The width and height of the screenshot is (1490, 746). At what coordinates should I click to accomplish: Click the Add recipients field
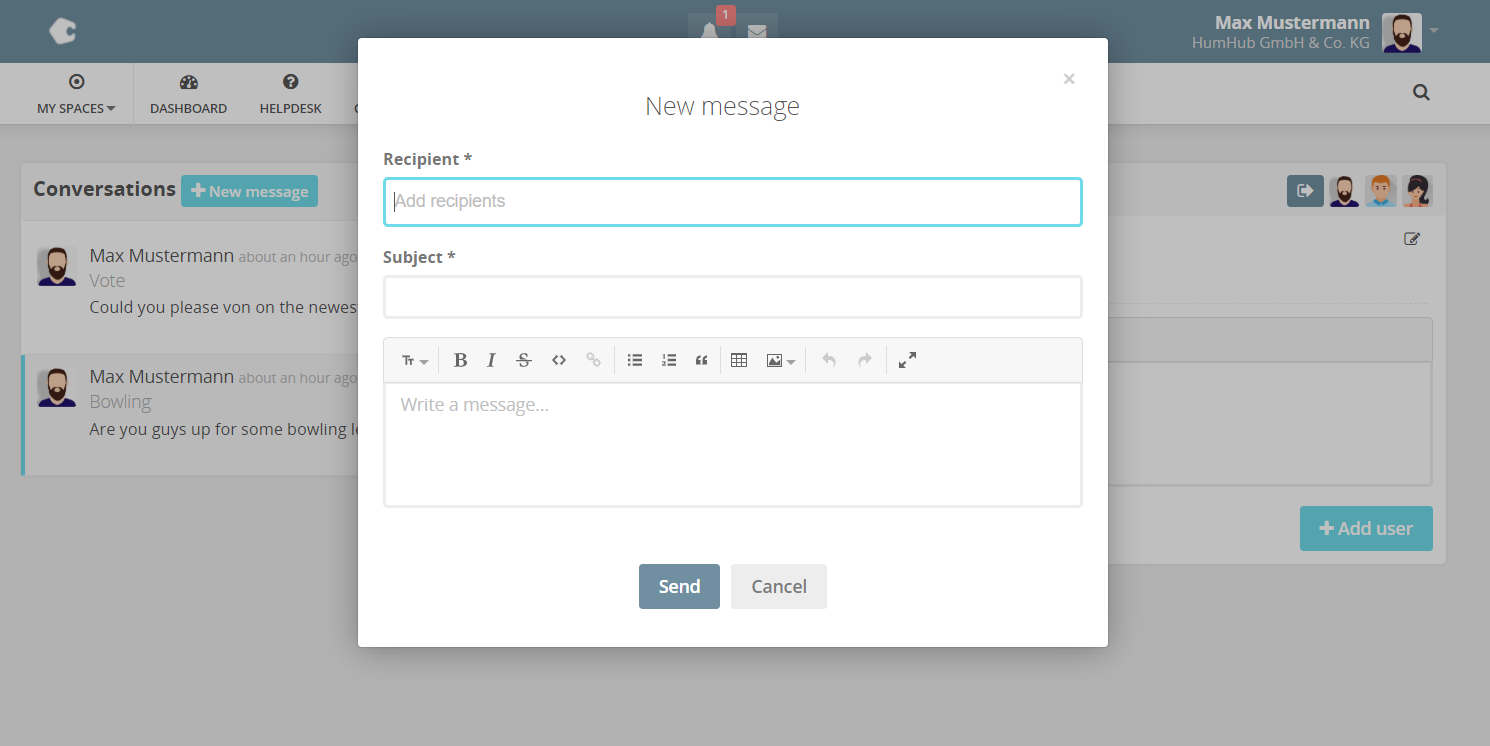coord(732,202)
